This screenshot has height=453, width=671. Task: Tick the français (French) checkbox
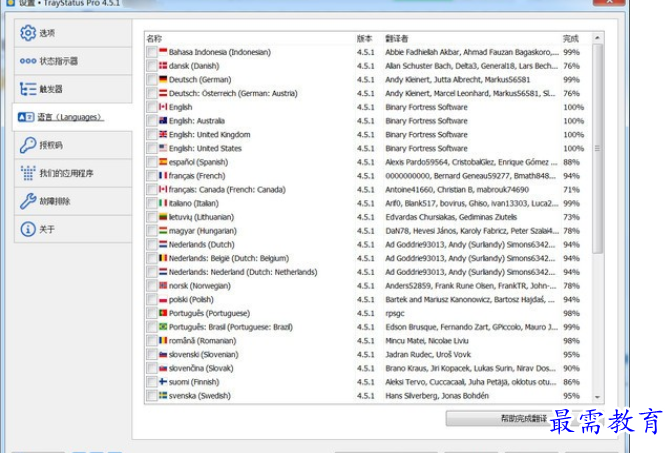pyautogui.click(x=151, y=176)
